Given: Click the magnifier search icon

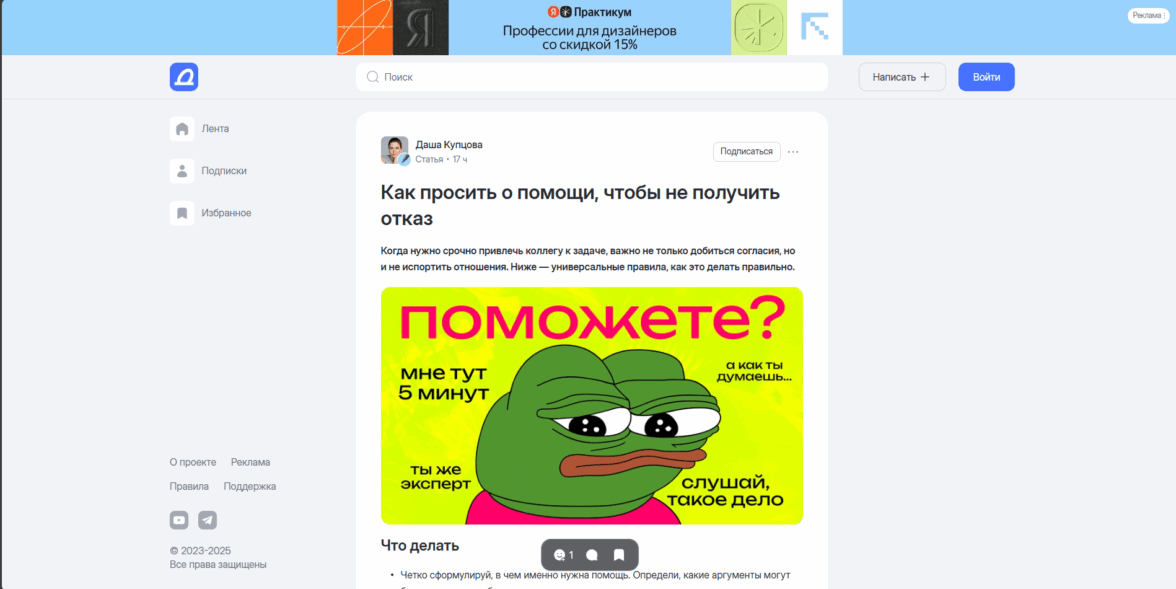Looking at the screenshot, I should pyautogui.click(x=372, y=77).
